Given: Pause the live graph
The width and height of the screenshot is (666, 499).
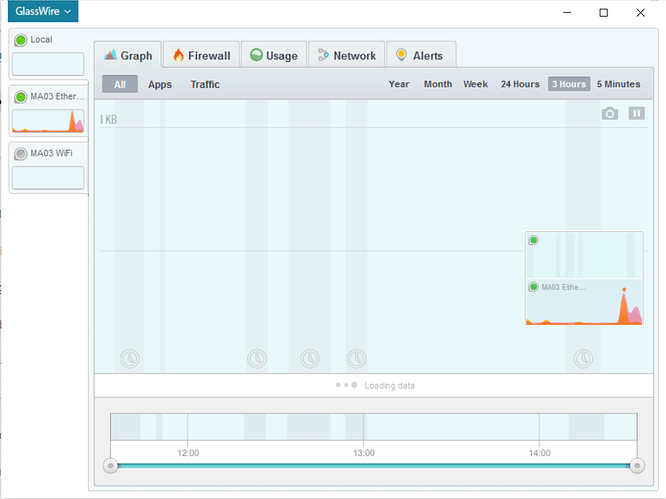Looking at the screenshot, I should [637, 114].
